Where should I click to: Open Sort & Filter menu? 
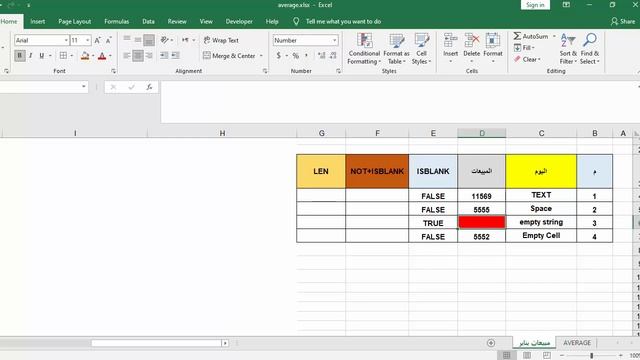(x=568, y=49)
